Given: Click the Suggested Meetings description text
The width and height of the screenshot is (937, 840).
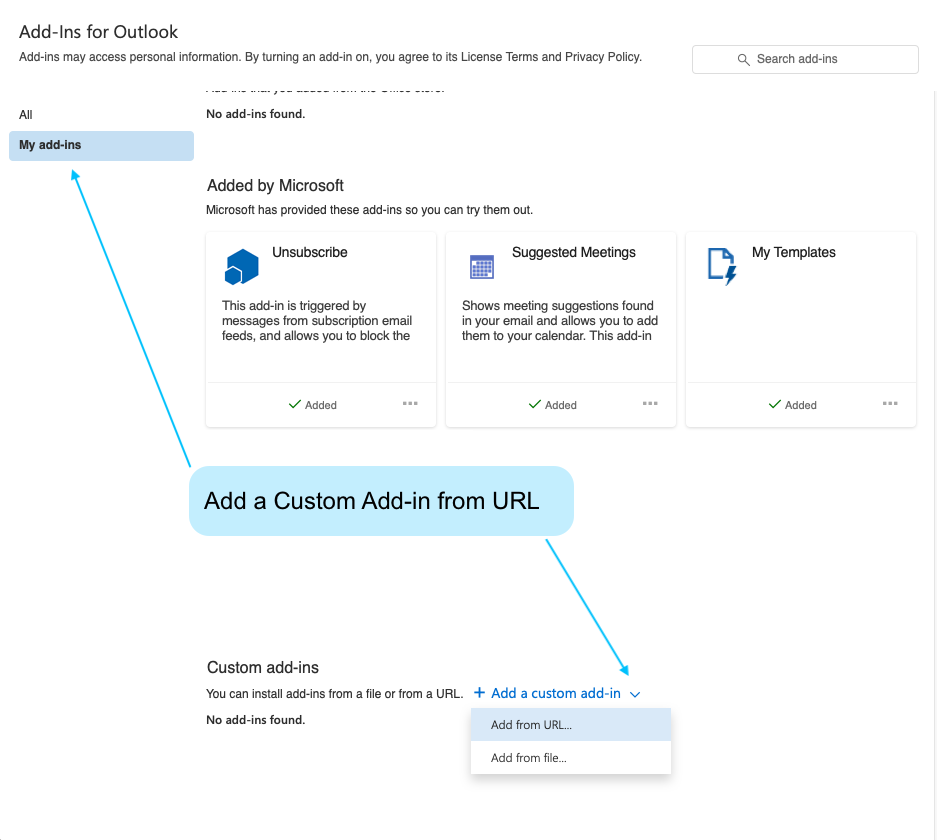Looking at the screenshot, I should point(560,321).
